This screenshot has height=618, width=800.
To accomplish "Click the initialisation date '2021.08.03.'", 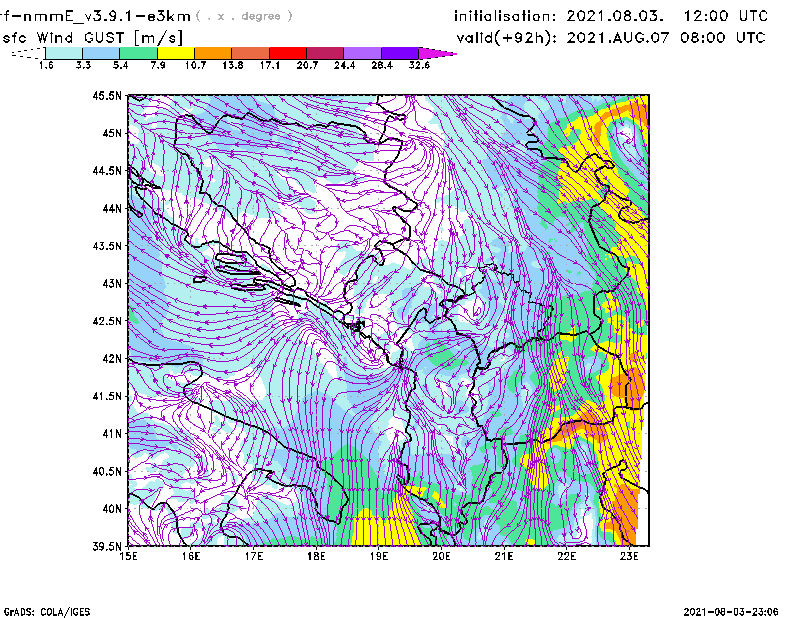I will (615, 16).
